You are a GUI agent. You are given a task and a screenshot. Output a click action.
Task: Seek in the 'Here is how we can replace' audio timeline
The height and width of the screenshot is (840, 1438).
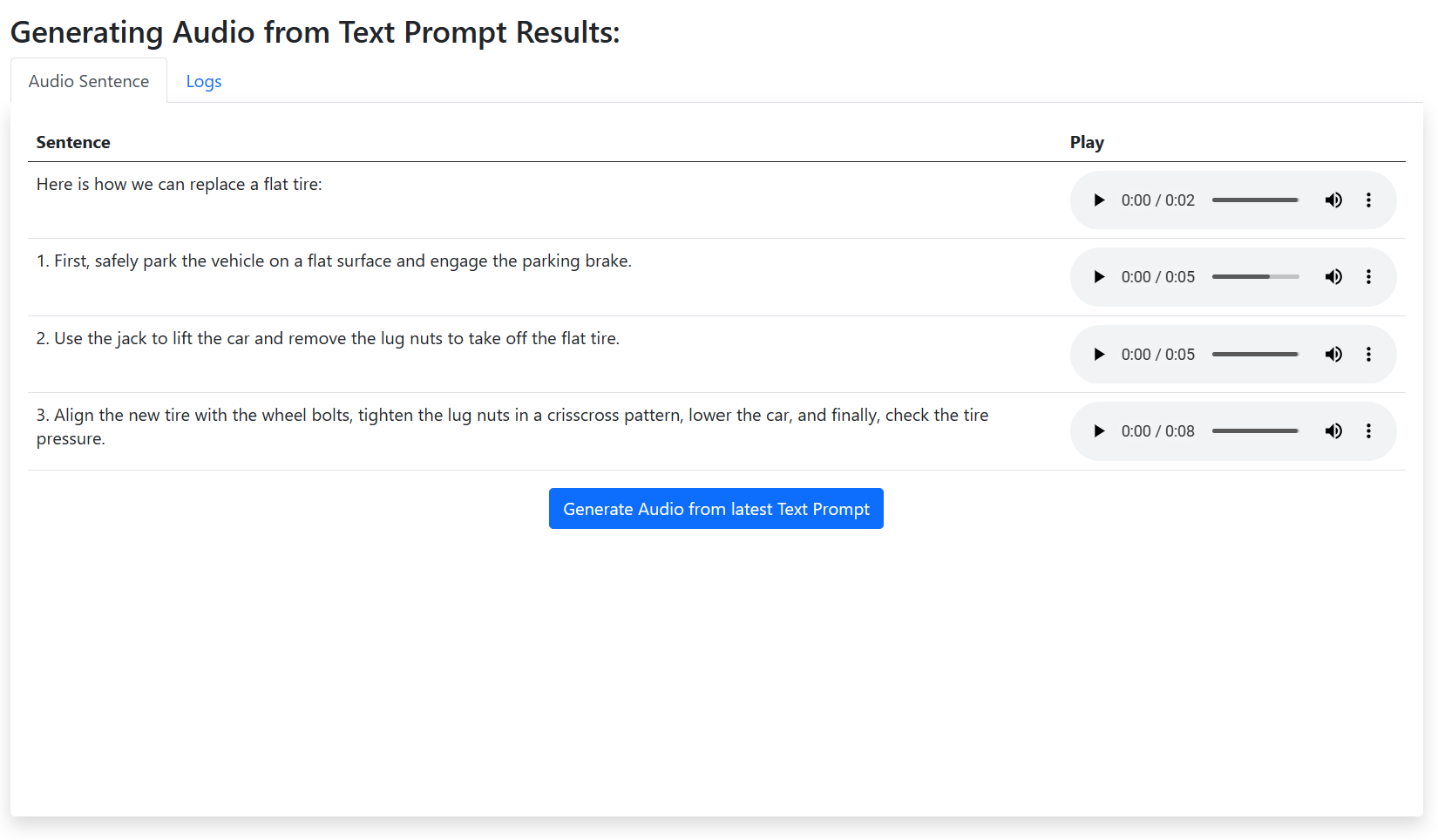pyautogui.click(x=1255, y=200)
